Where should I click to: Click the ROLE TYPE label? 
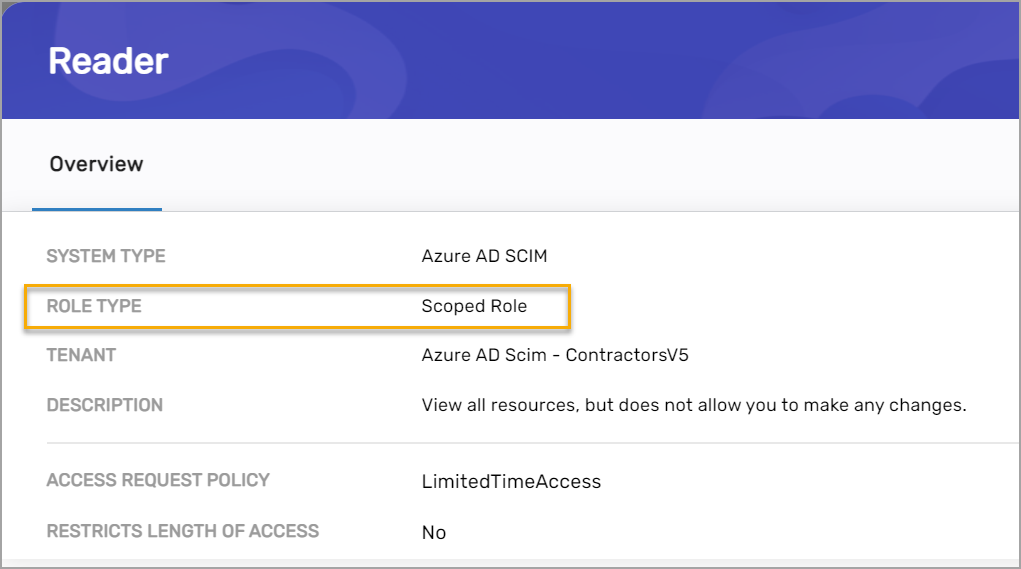[94, 306]
